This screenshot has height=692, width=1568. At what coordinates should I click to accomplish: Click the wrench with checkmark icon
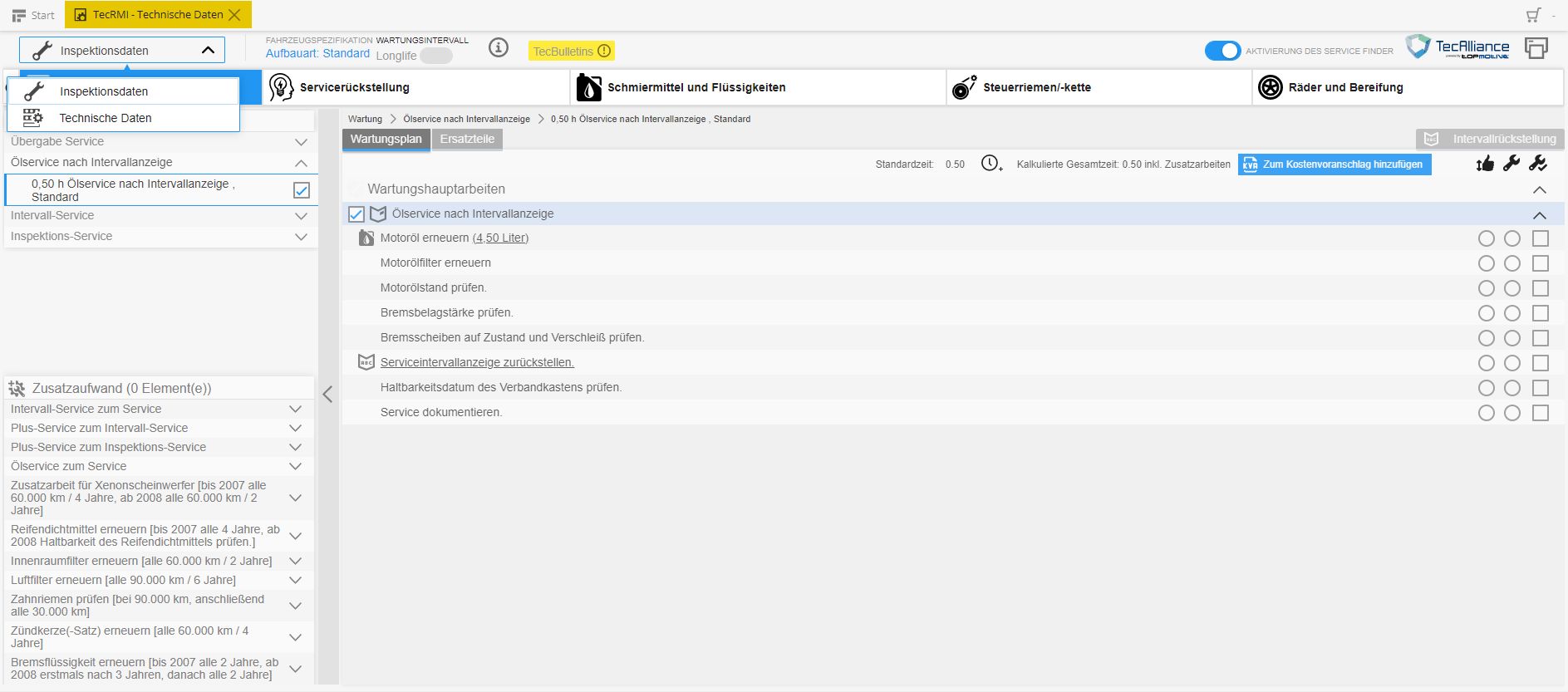1538,164
